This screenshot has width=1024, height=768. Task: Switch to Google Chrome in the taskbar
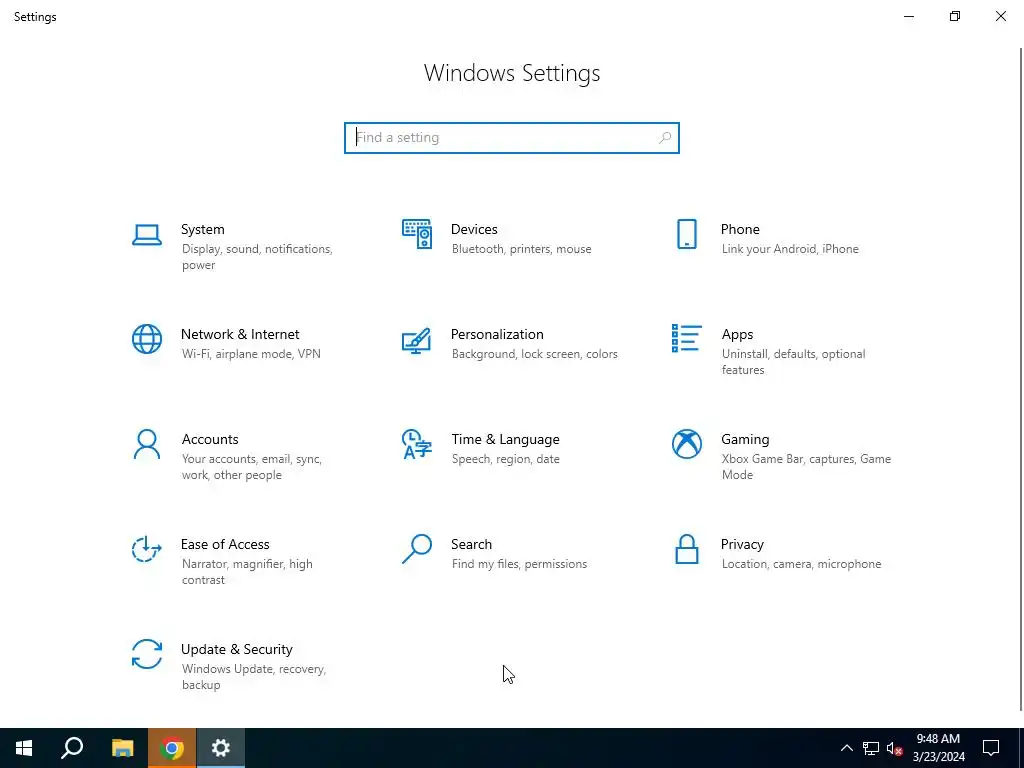(172, 748)
